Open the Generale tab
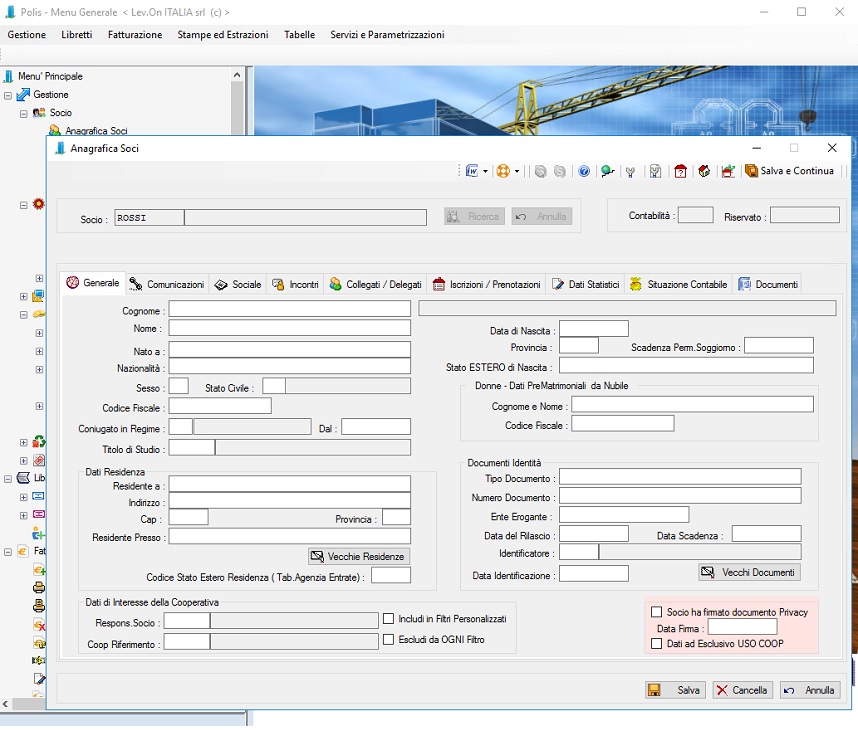The image size is (858, 730). pos(93,283)
